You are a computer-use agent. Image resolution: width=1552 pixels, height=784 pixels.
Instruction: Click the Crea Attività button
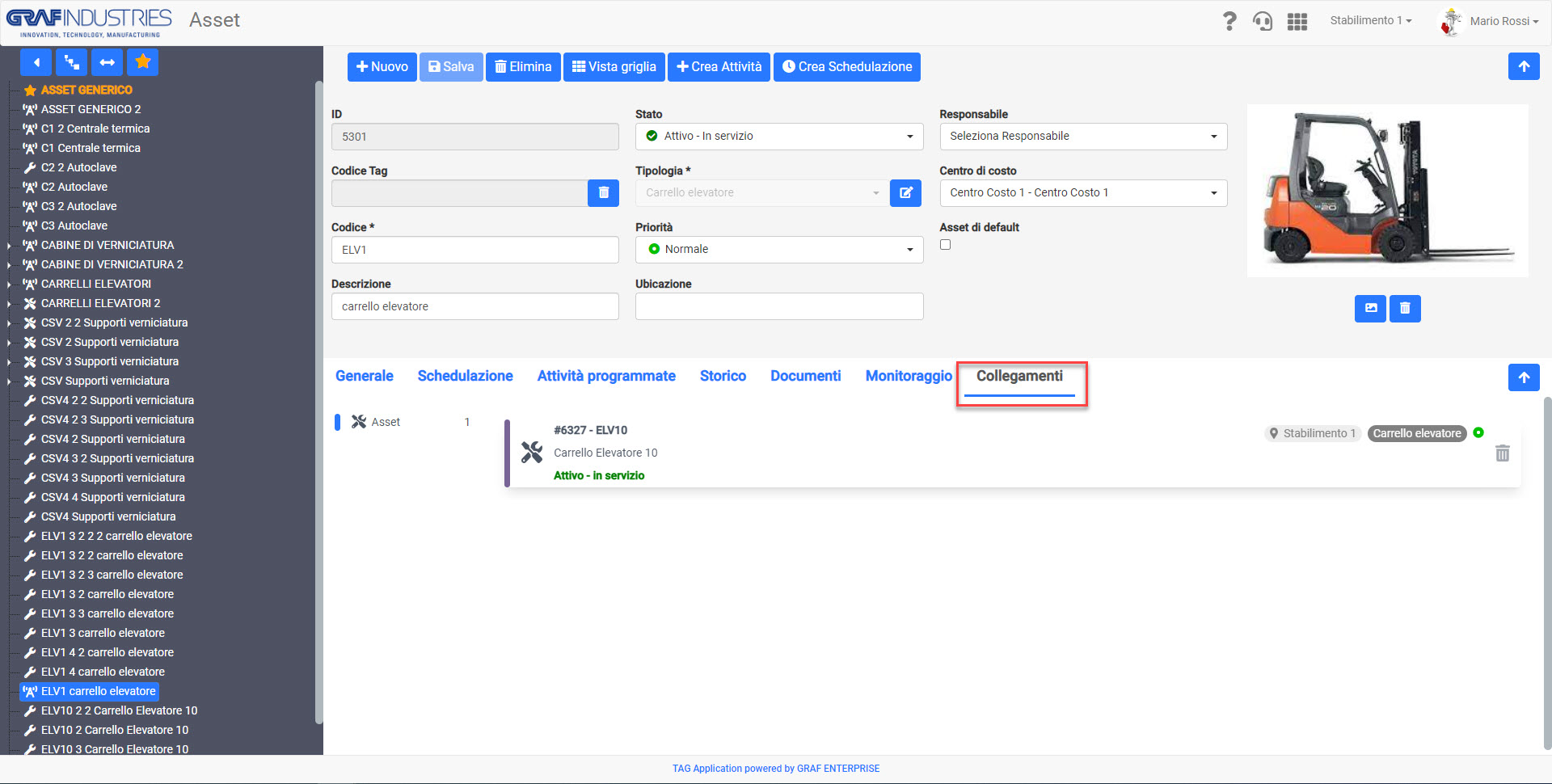click(x=719, y=67)
